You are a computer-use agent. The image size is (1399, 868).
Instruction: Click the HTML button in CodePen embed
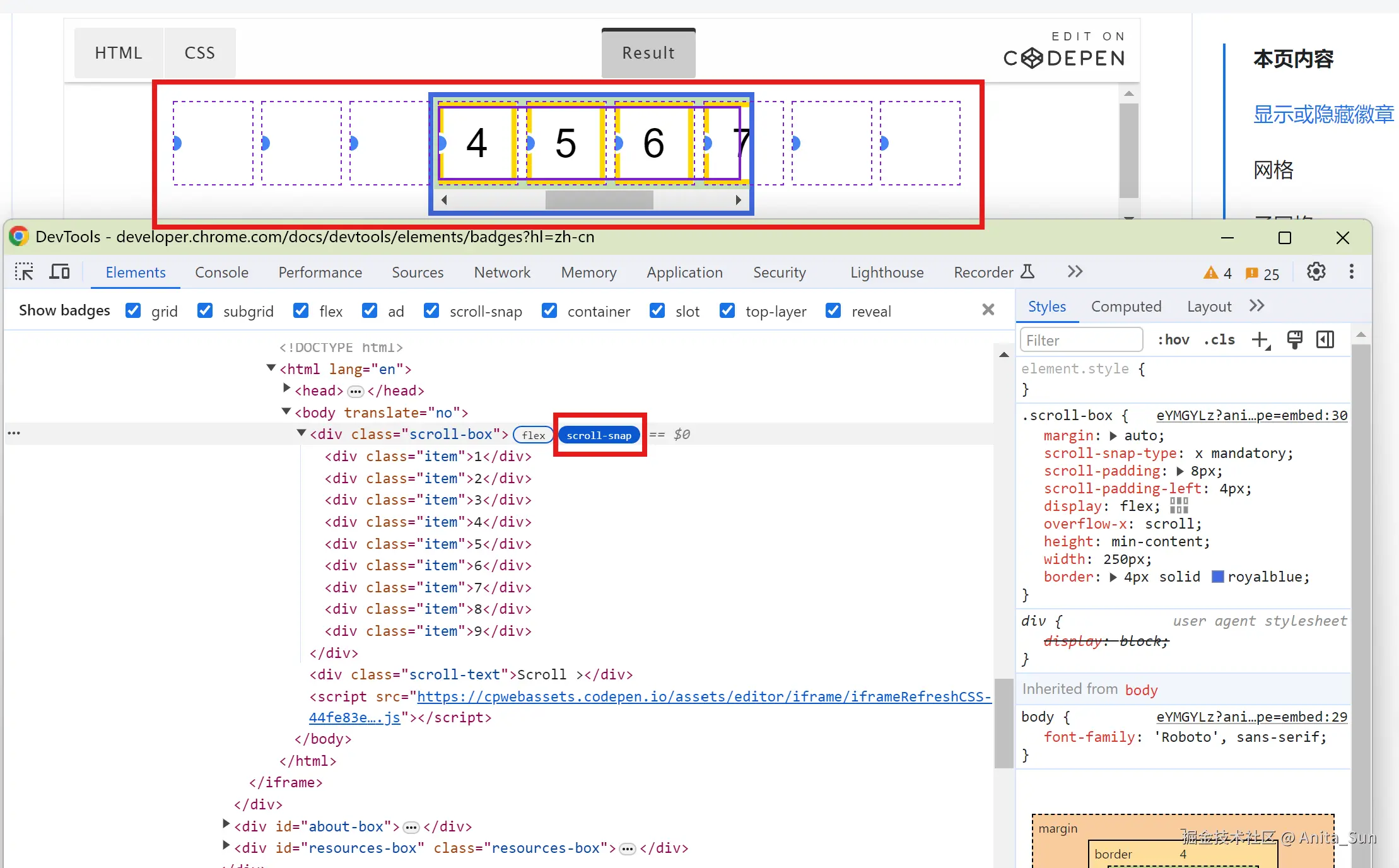click(119, 53)
